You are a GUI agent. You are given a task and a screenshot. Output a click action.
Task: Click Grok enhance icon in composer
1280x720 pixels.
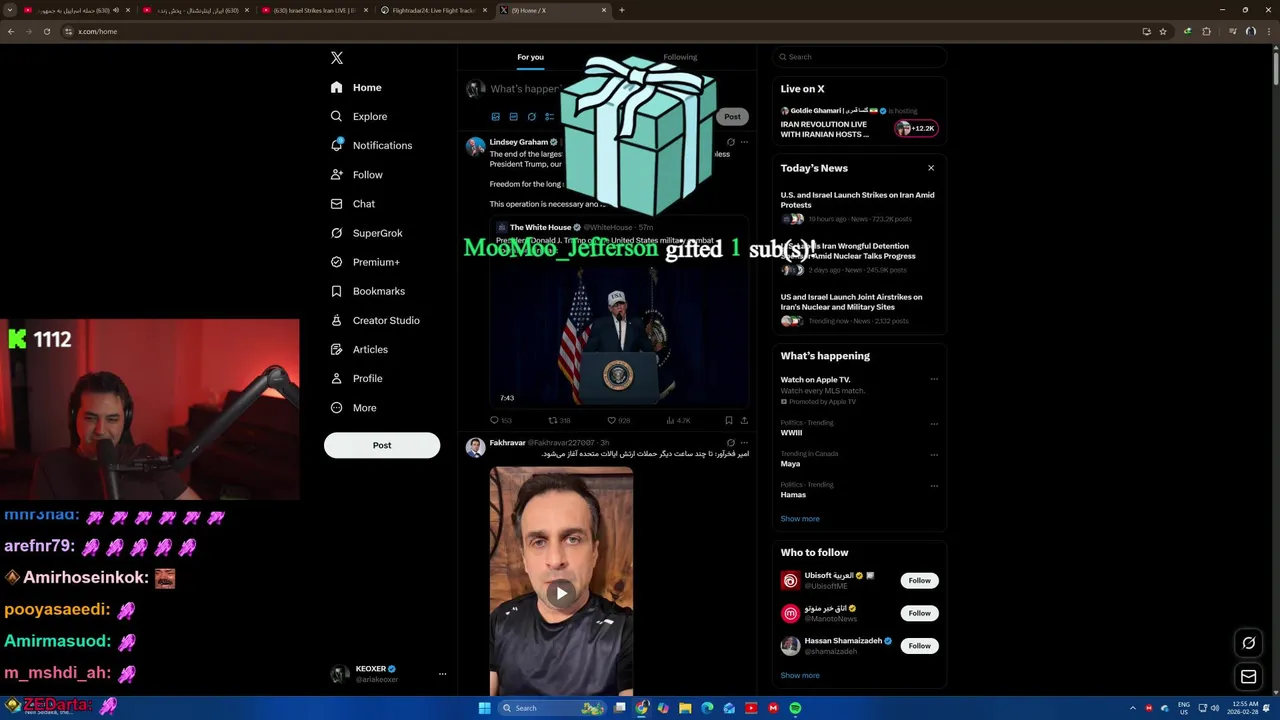[531, 117]
